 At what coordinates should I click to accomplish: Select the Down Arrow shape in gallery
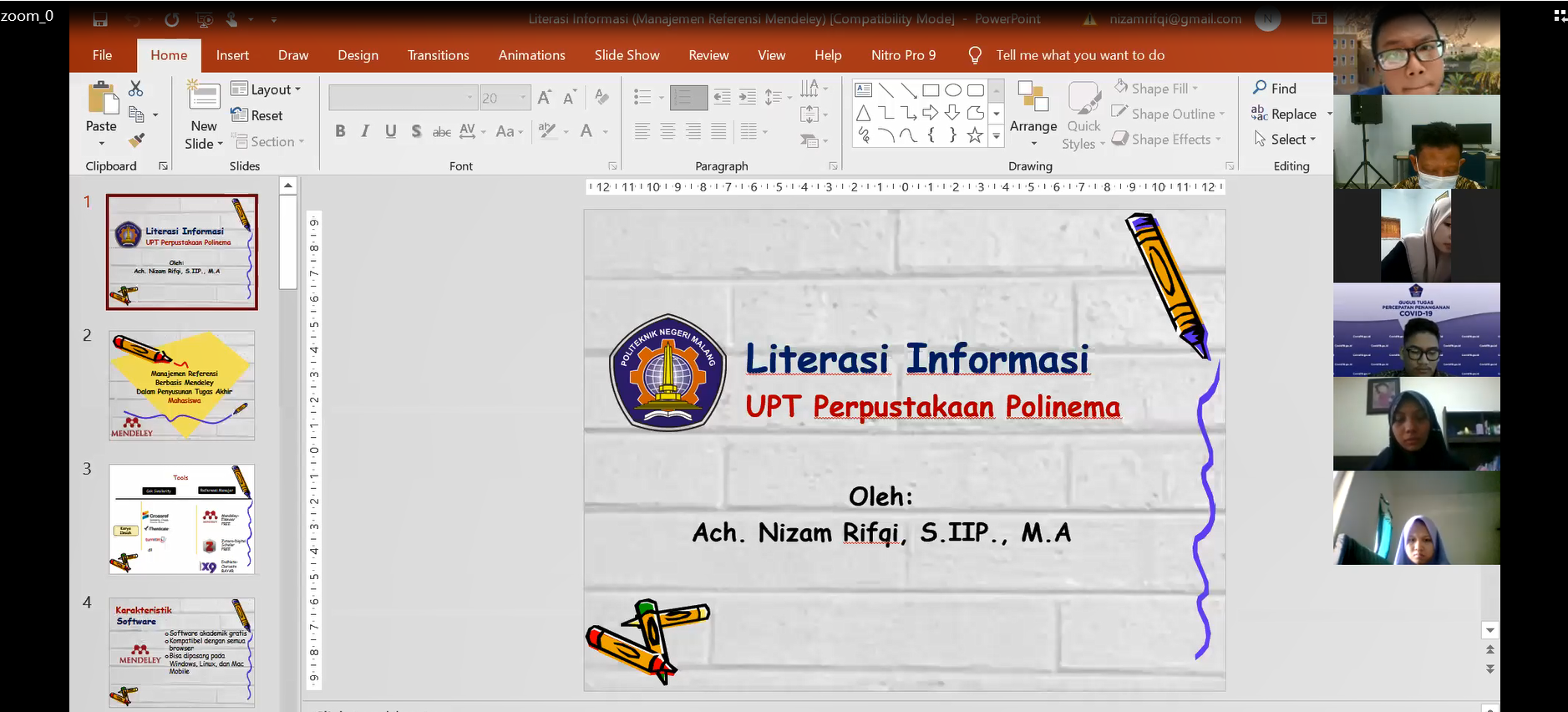click(x=952, y=113)
